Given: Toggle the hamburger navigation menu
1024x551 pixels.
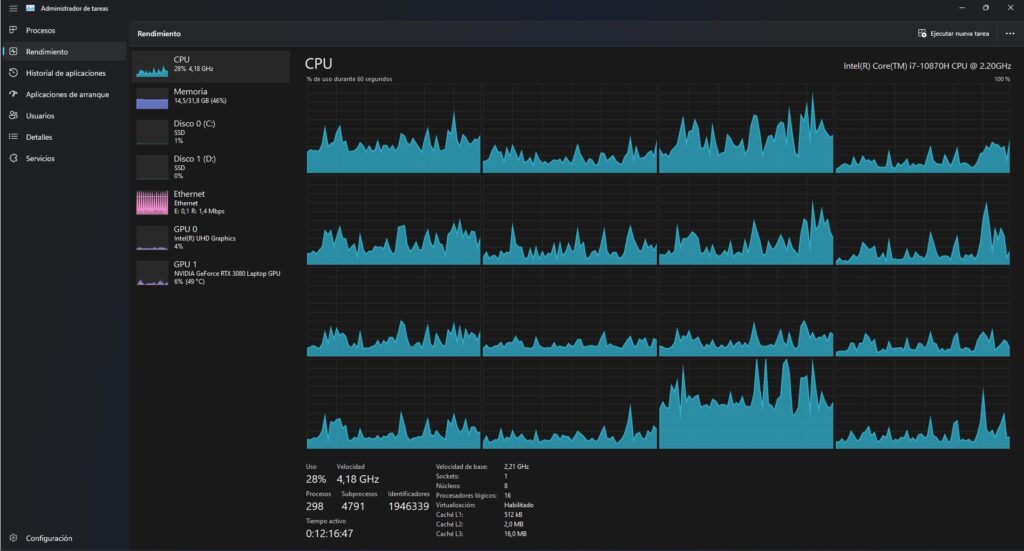Looking at the screenshot, I should coord(13,8).
